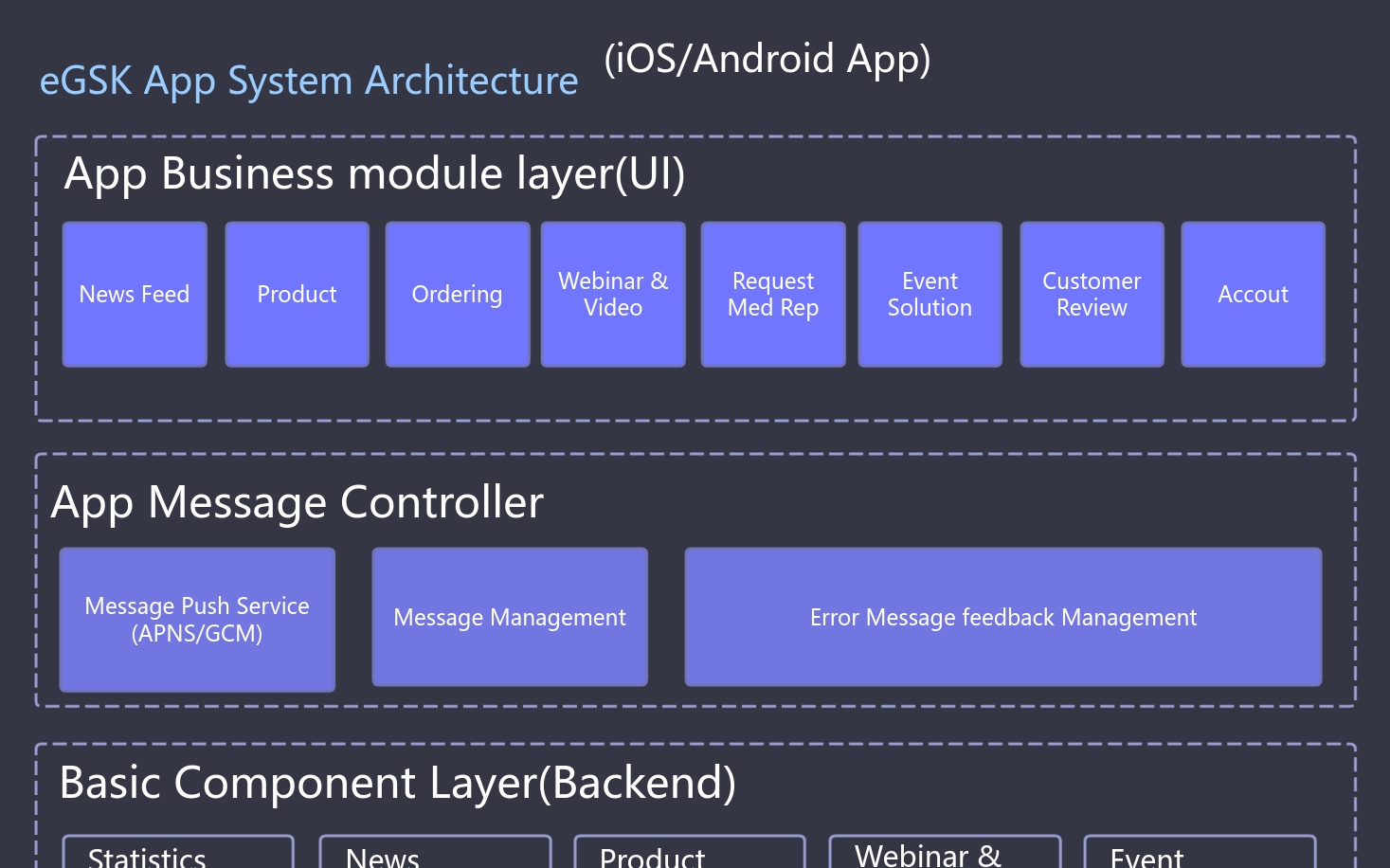
Task: Select the Product backend component box
Action: coord(690,854)
